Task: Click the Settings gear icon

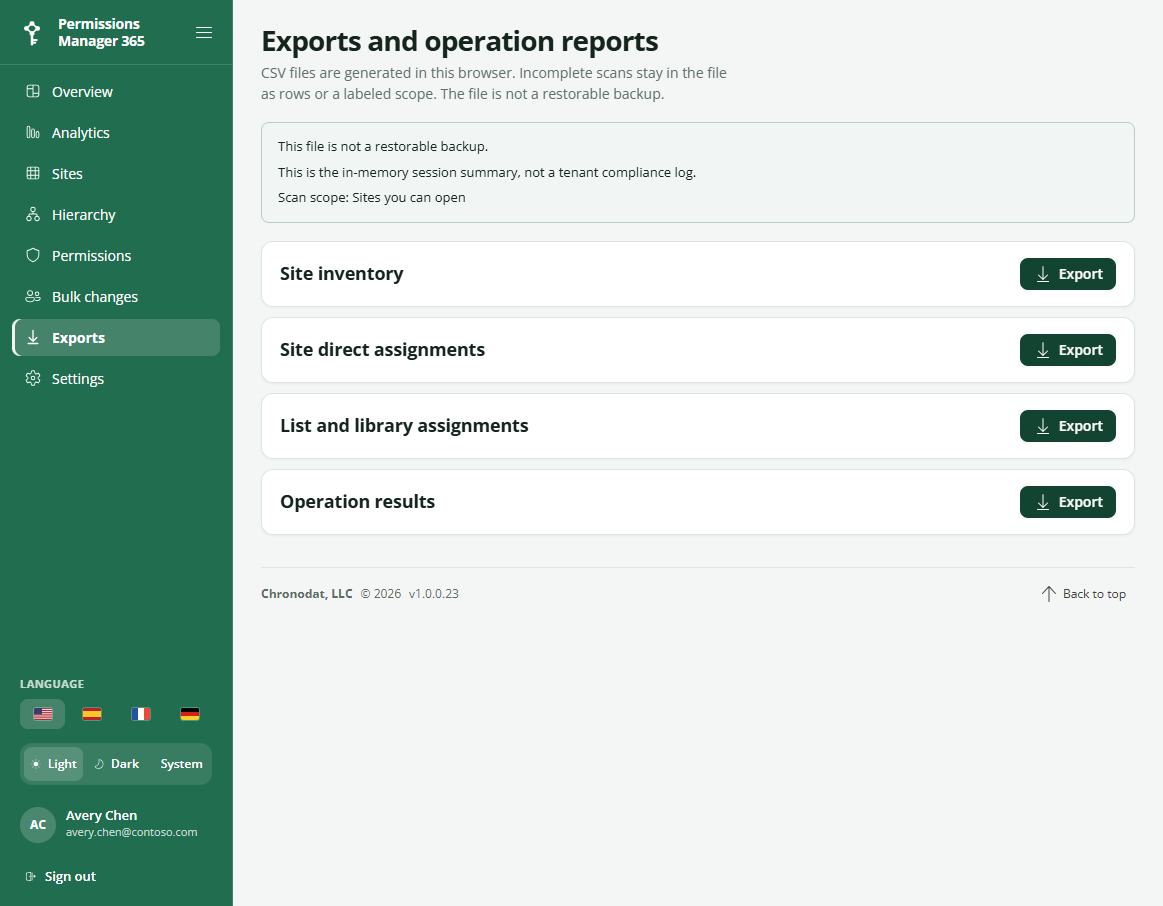Action: (x=33, y=378)
